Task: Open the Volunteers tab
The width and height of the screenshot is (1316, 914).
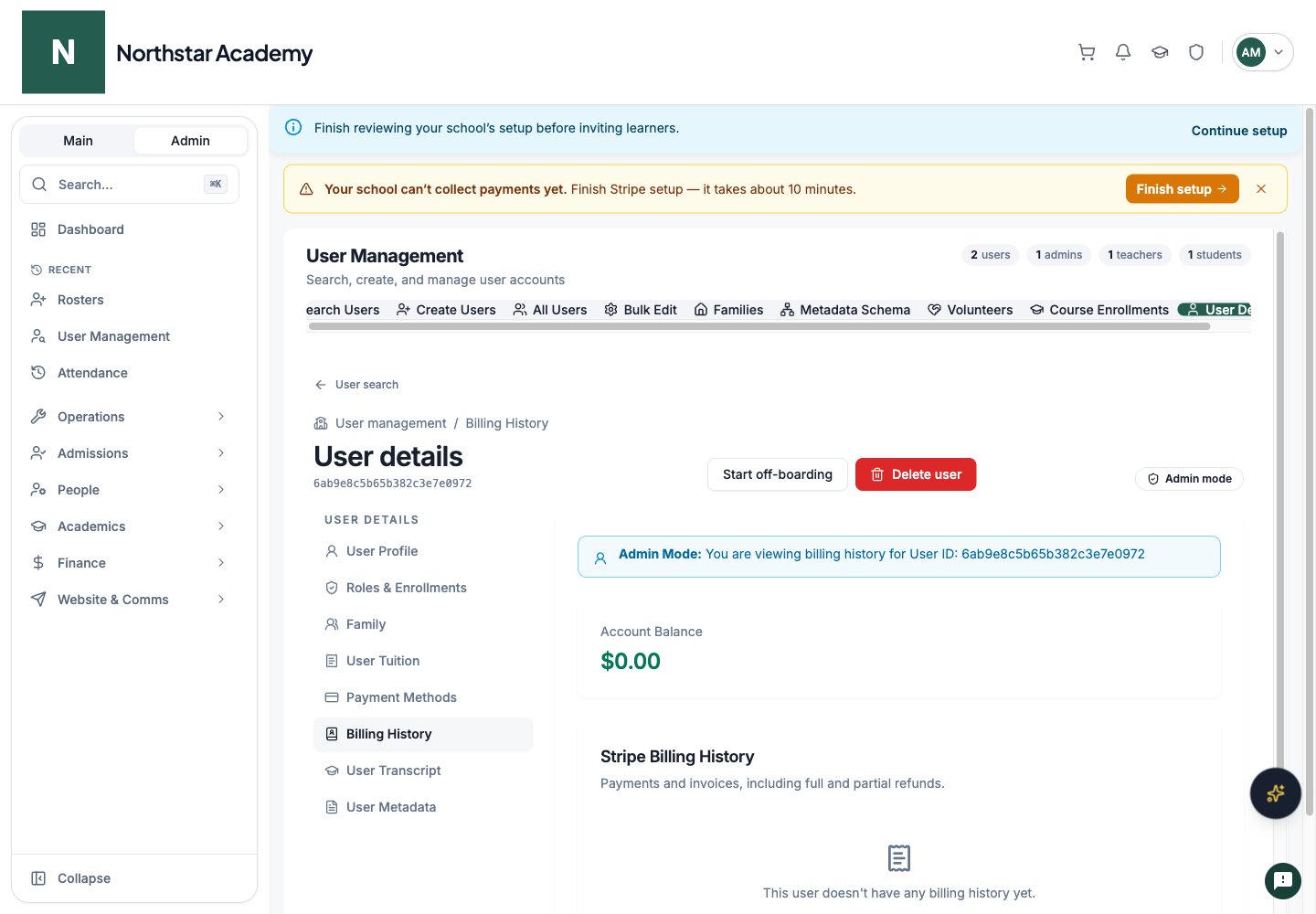Action: [x=970, y=310]
